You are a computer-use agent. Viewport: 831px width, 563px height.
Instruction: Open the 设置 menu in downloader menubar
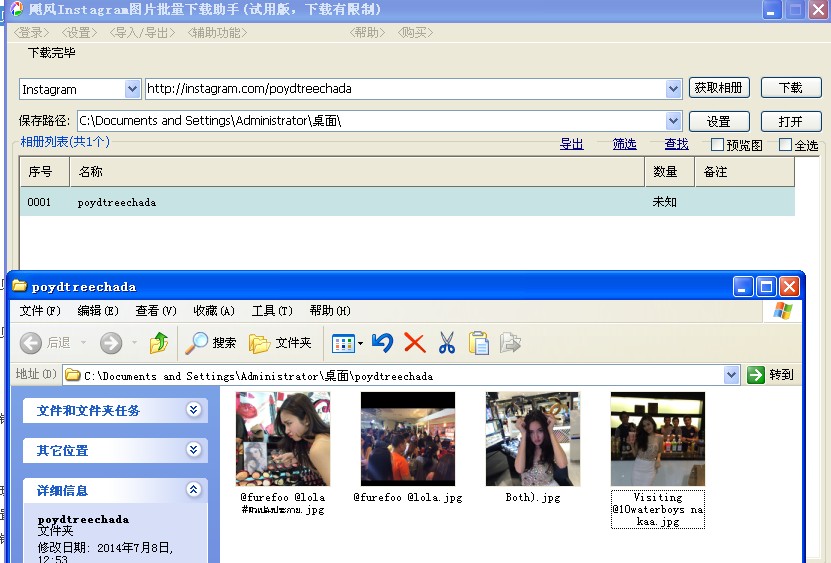click(x=79, y=33)
